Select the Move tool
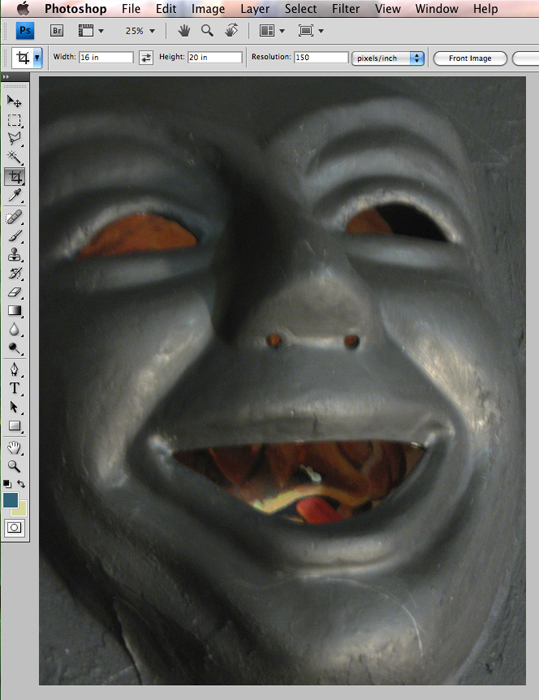The width and height of the screenshot is (539, 700). pyautogui.click(x=14, y=102)
